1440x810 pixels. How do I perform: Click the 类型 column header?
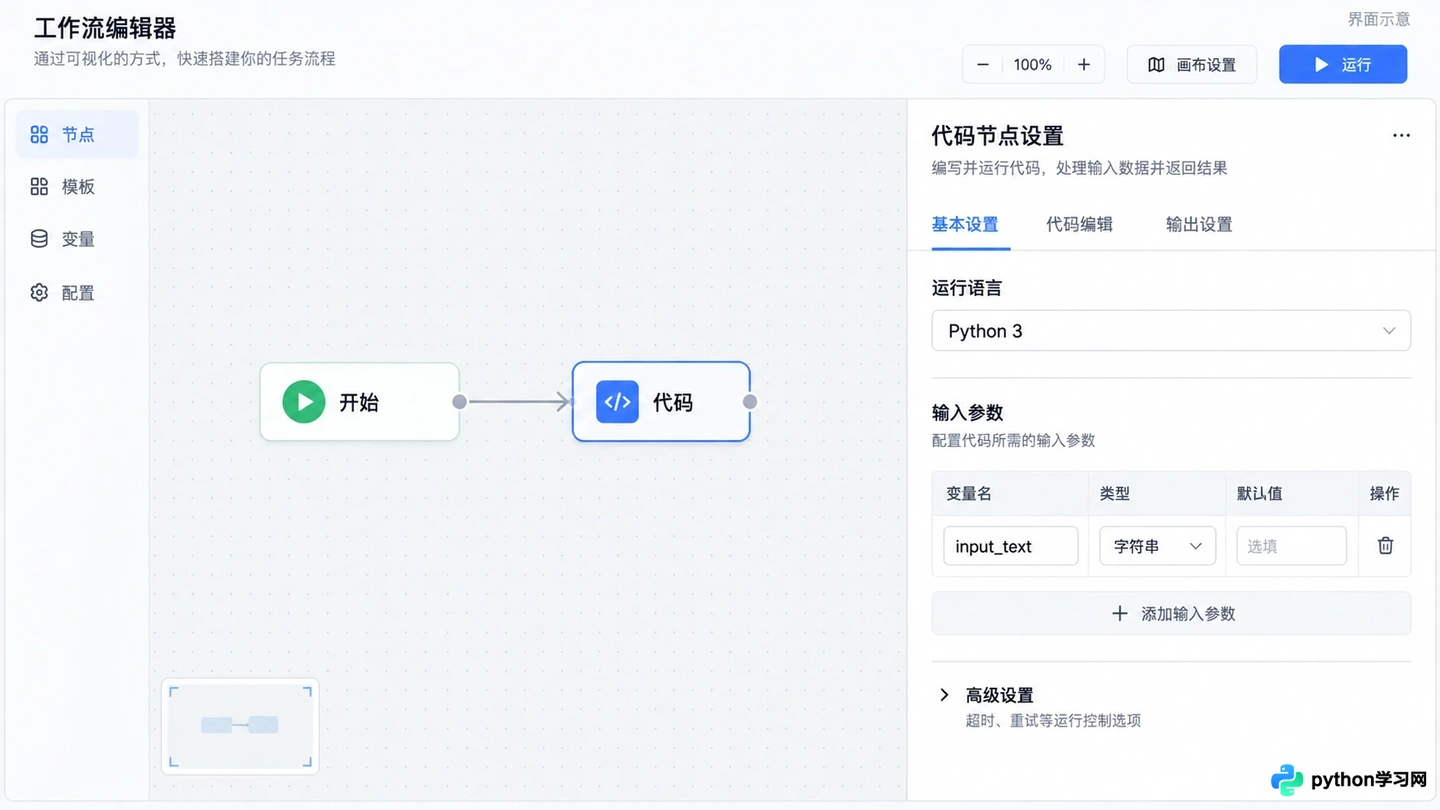click(1115, 494)
